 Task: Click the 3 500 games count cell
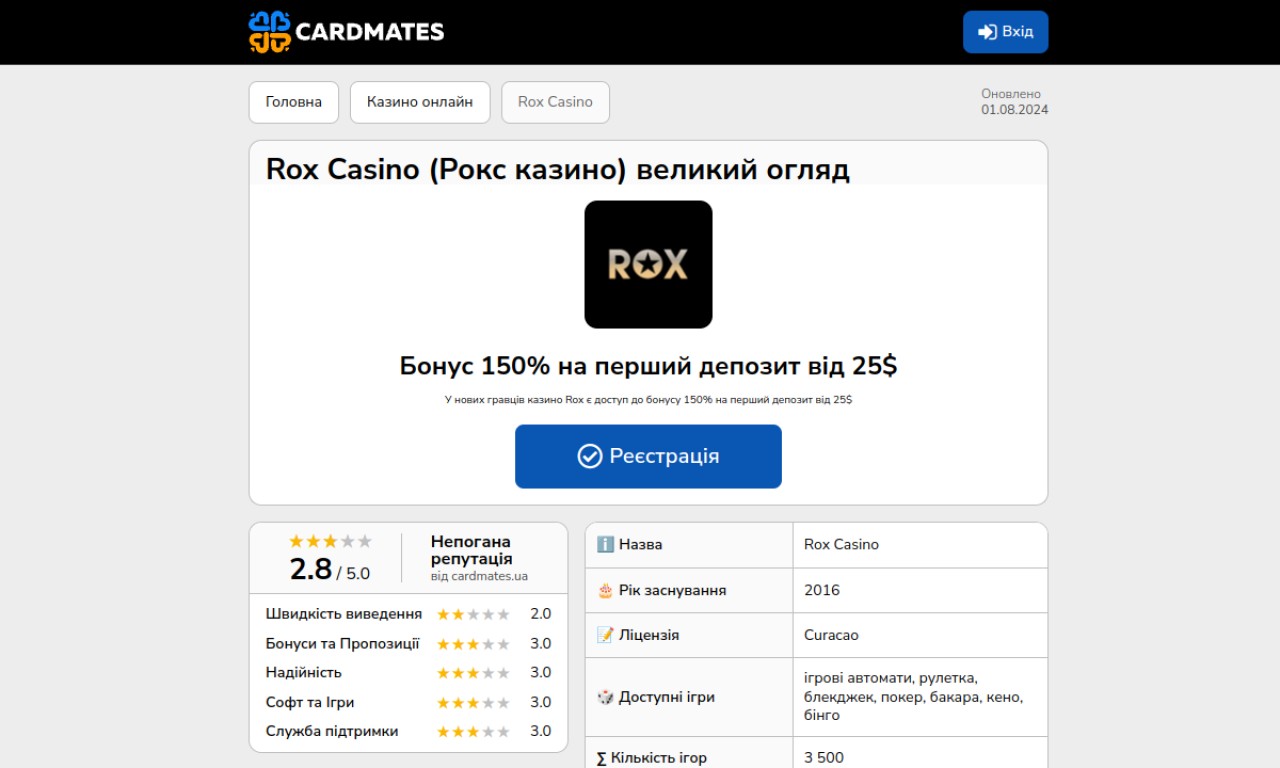pos(920,753)
